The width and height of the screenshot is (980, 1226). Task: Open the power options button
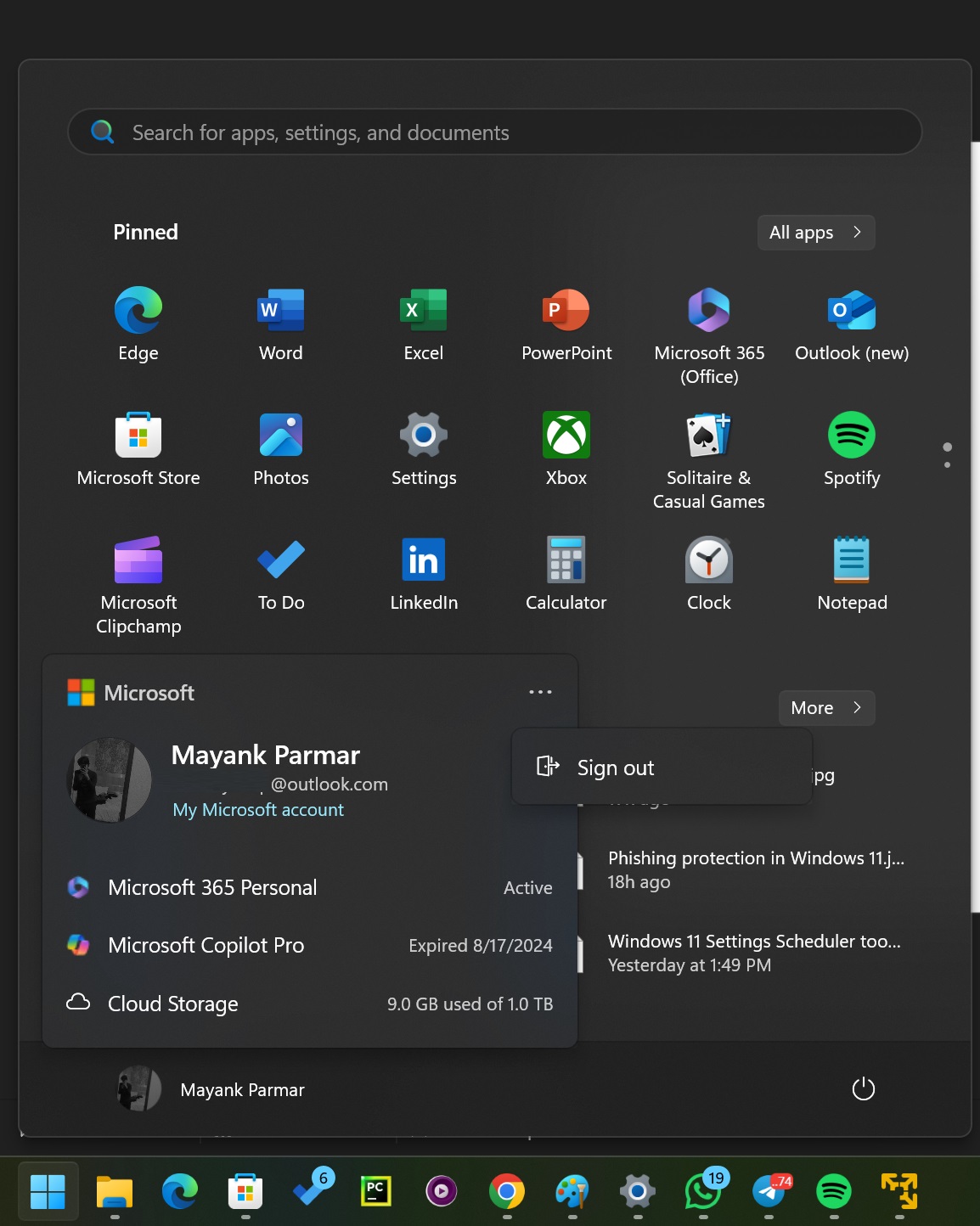[x=863, y=1089]
